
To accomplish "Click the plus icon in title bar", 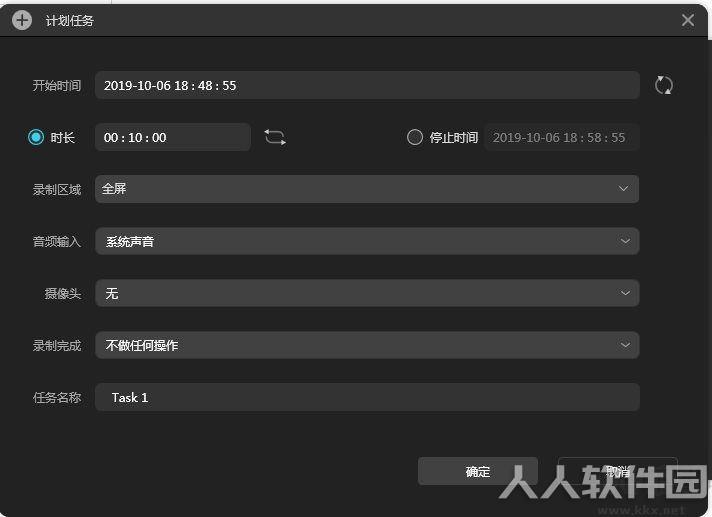I will tap(22, 20).
